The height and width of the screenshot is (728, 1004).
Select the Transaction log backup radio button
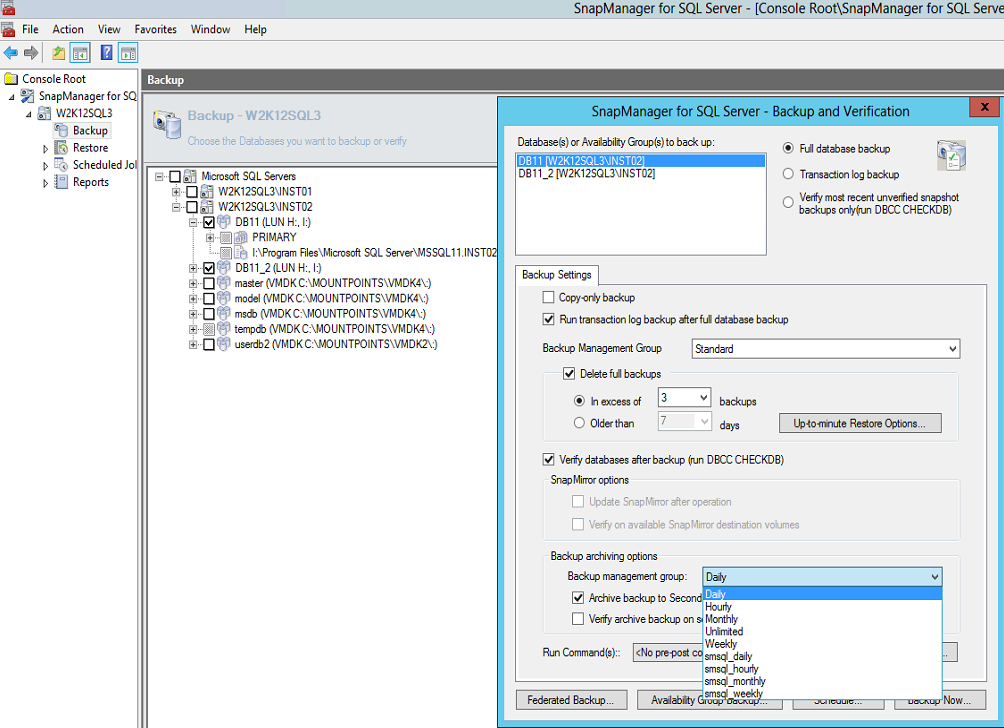789,174
